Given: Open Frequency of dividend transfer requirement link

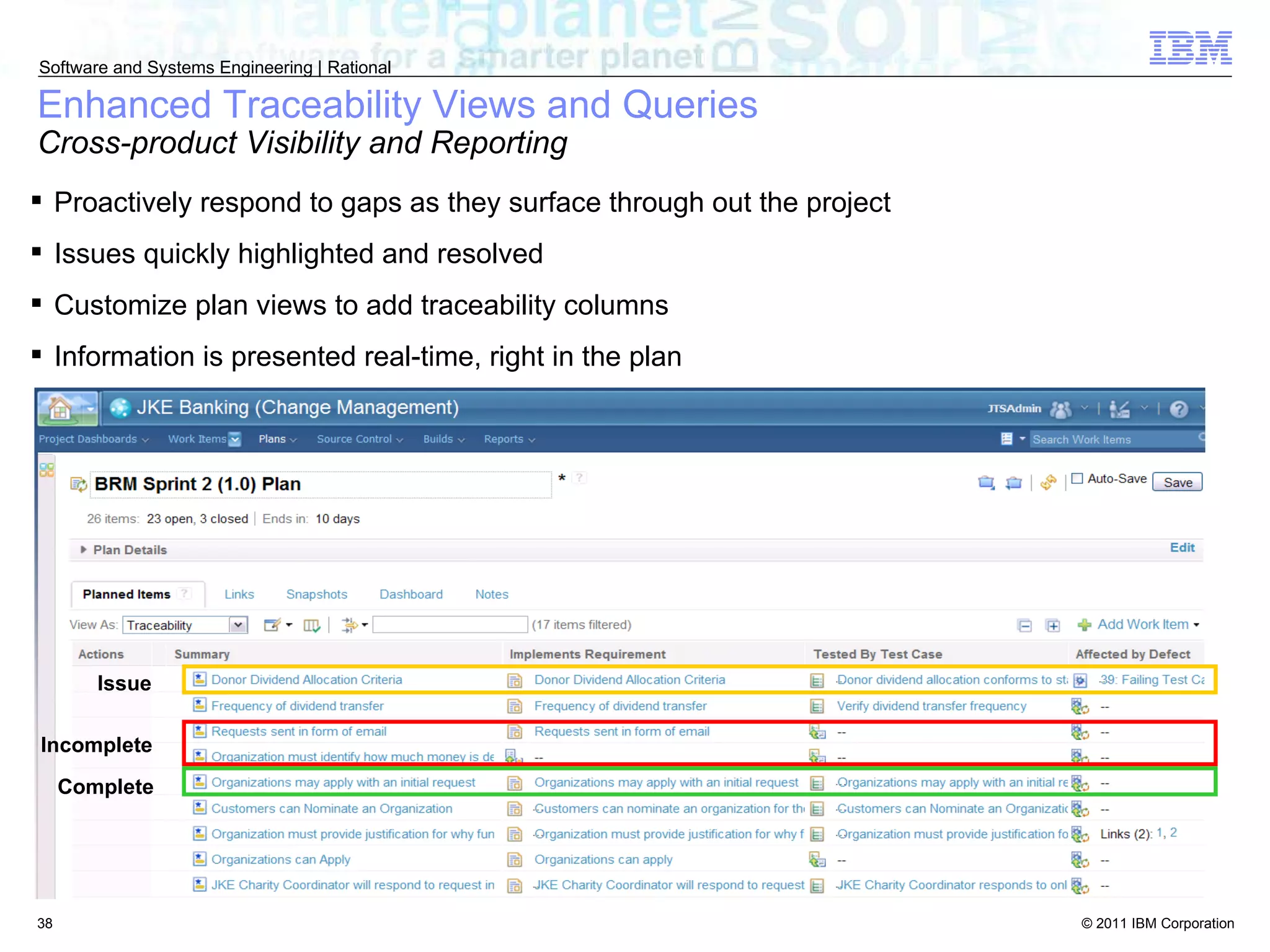Looking at the screenshot, I should 621,706.
